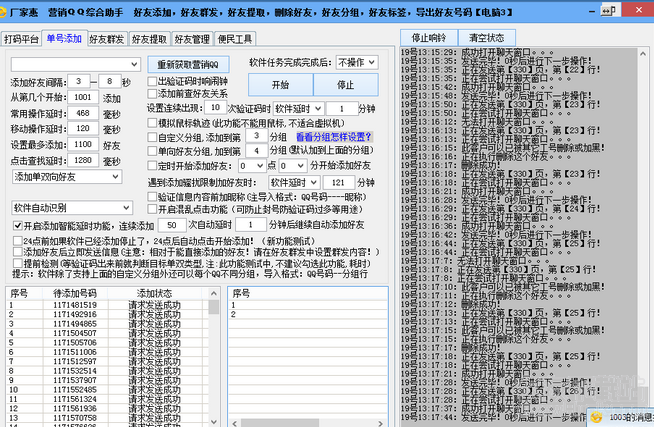This screenshot has width=654, height=427.
Task: Click the 添加状态 column header
Action: point(155,293)
